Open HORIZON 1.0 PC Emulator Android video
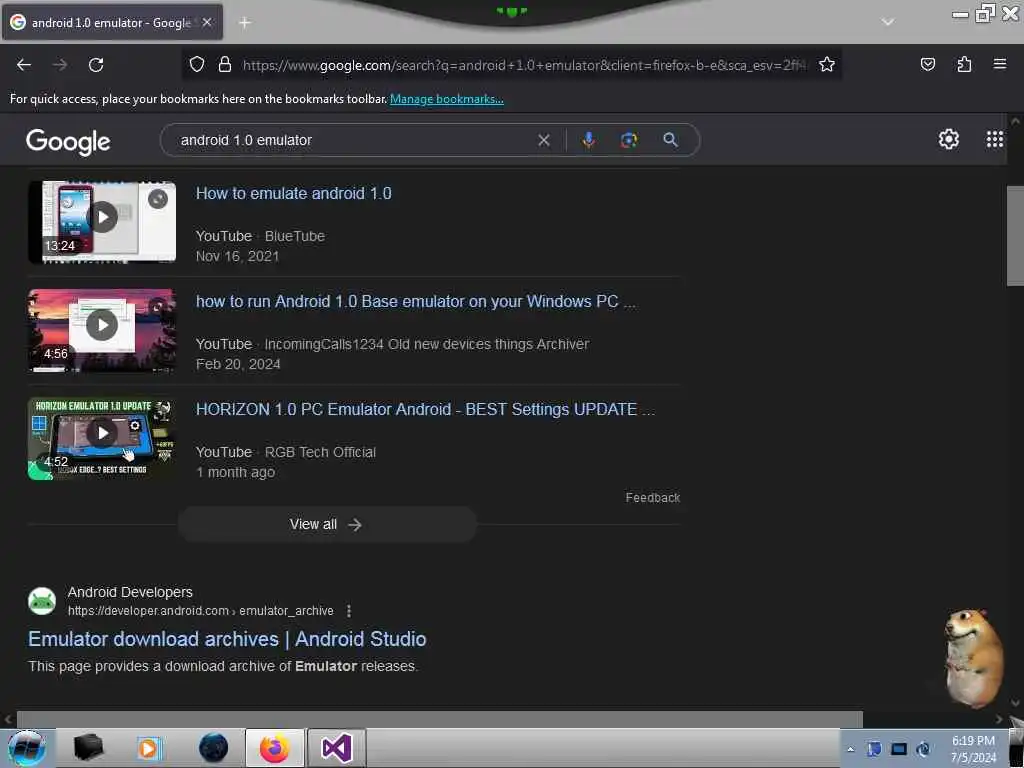The width and height of the screenshot is (1024, 768). click(x=426, y=409)
